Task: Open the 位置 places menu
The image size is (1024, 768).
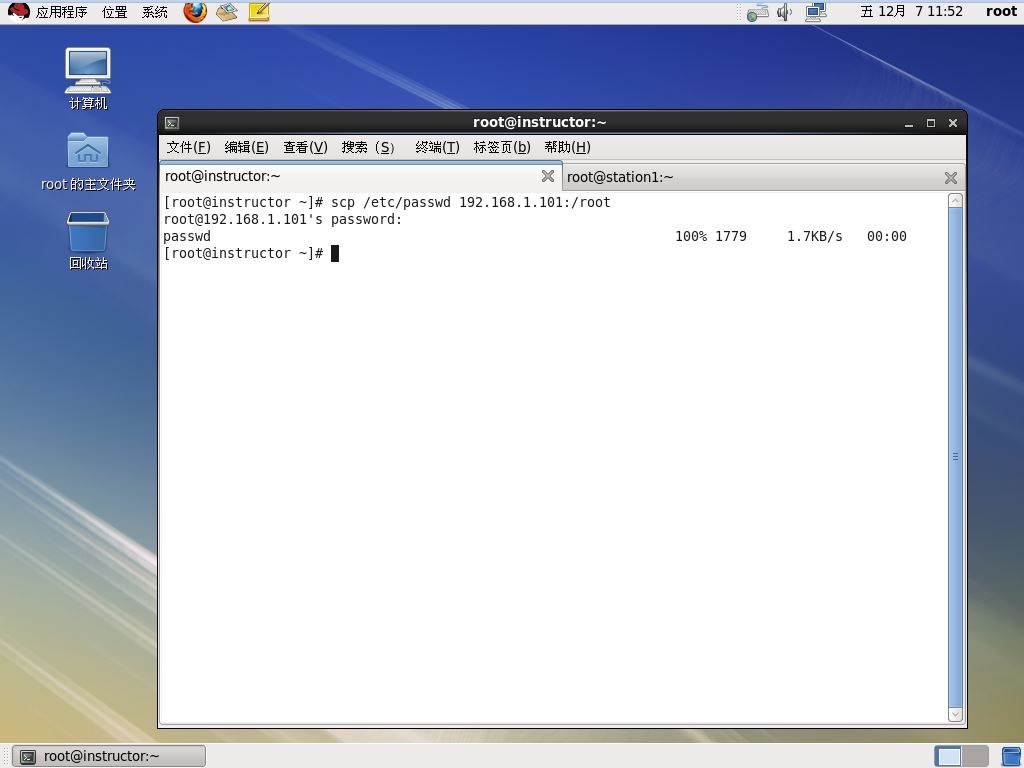Action: tap(115, 12)
